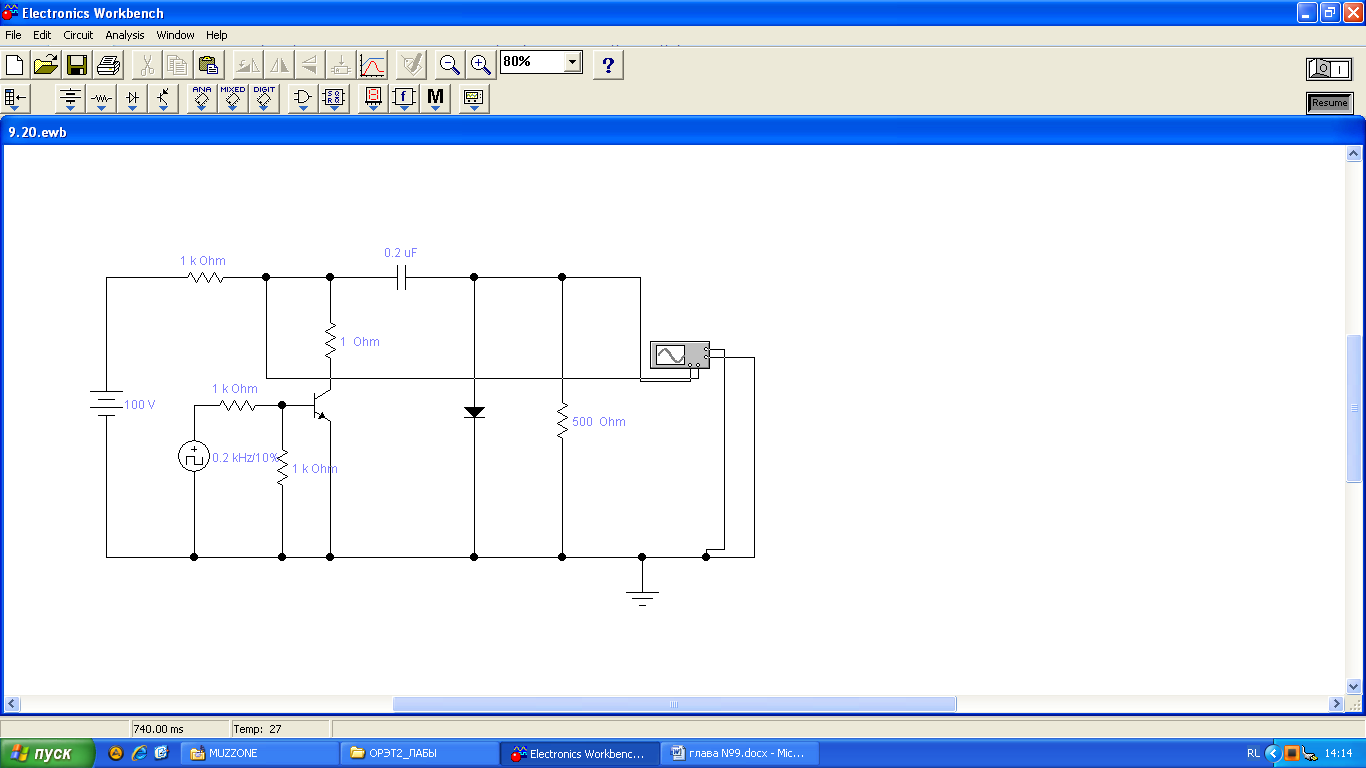Click the Internet Explorer quick launch icon
This screenshot has width=1366, height=768.
(139, 753)
